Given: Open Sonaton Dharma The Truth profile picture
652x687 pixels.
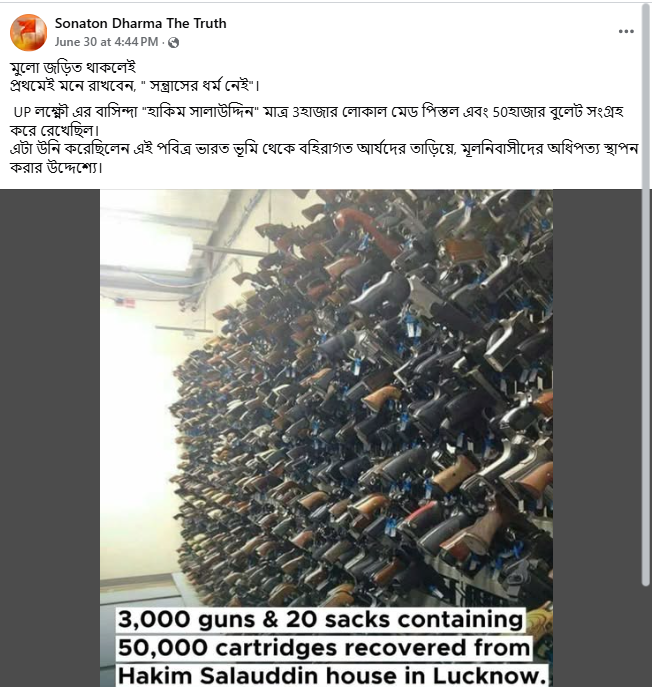Looking at the screenshot, I should [28, 32].
